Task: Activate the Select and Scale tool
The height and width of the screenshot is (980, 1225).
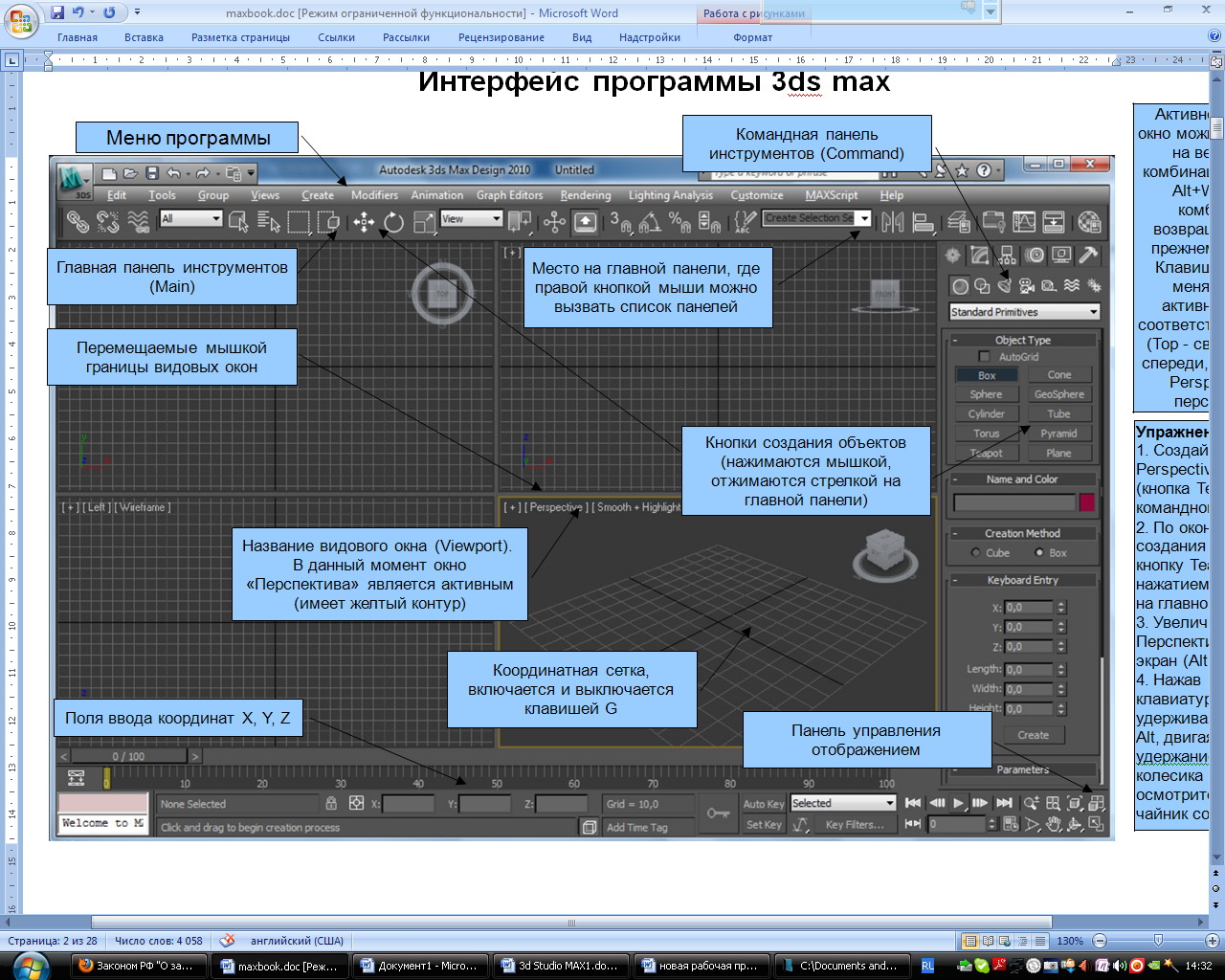Action: (424, 222)
